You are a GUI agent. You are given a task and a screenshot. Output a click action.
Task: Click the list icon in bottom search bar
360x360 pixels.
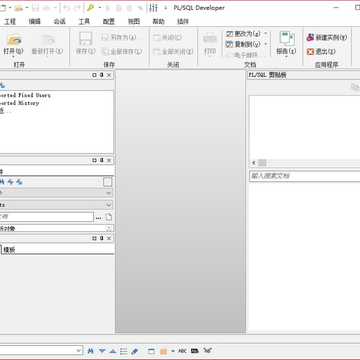pyautogui.click(x=124, y=351)
